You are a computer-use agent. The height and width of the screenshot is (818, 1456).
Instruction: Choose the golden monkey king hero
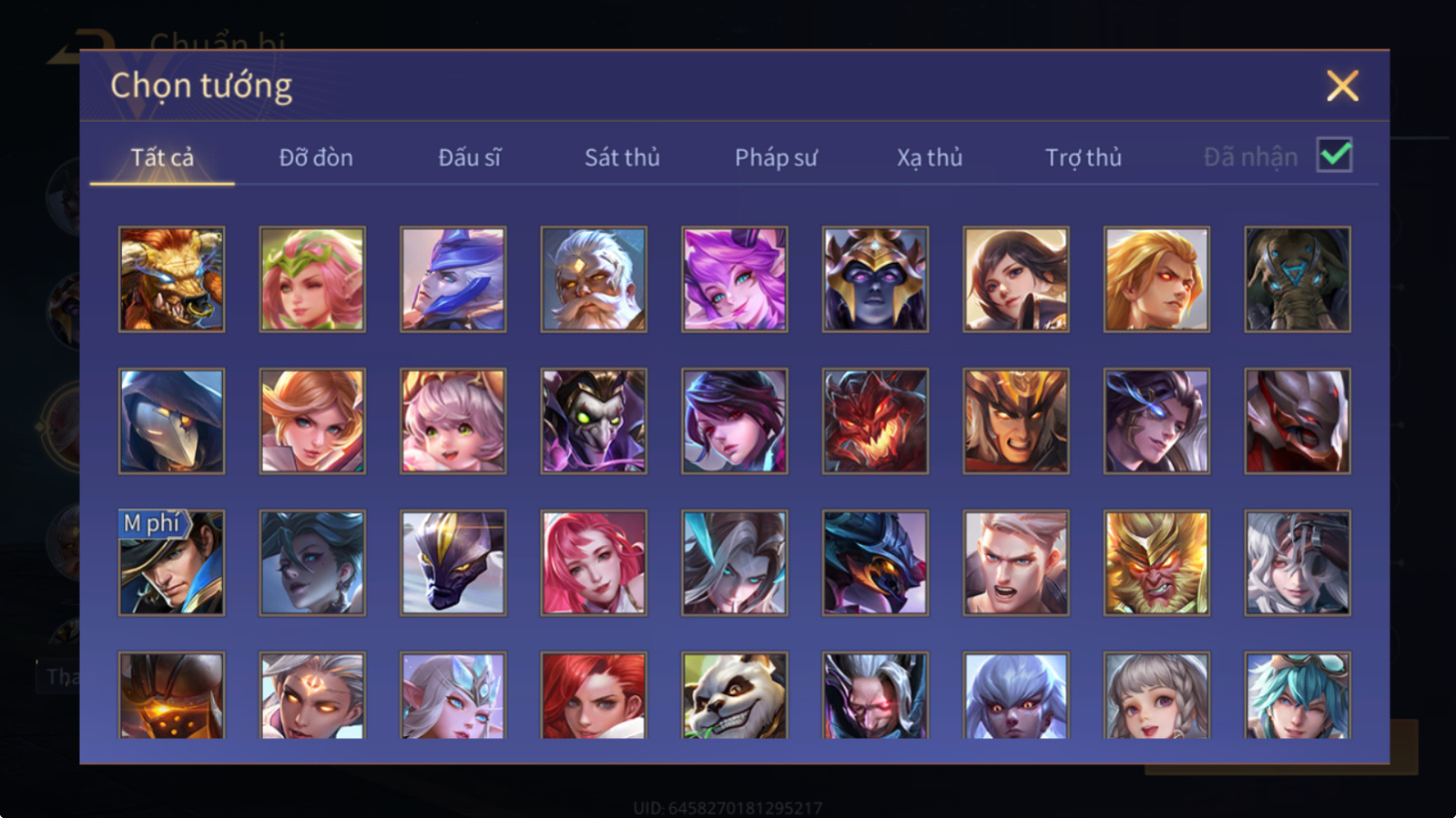click(1156, 562)
